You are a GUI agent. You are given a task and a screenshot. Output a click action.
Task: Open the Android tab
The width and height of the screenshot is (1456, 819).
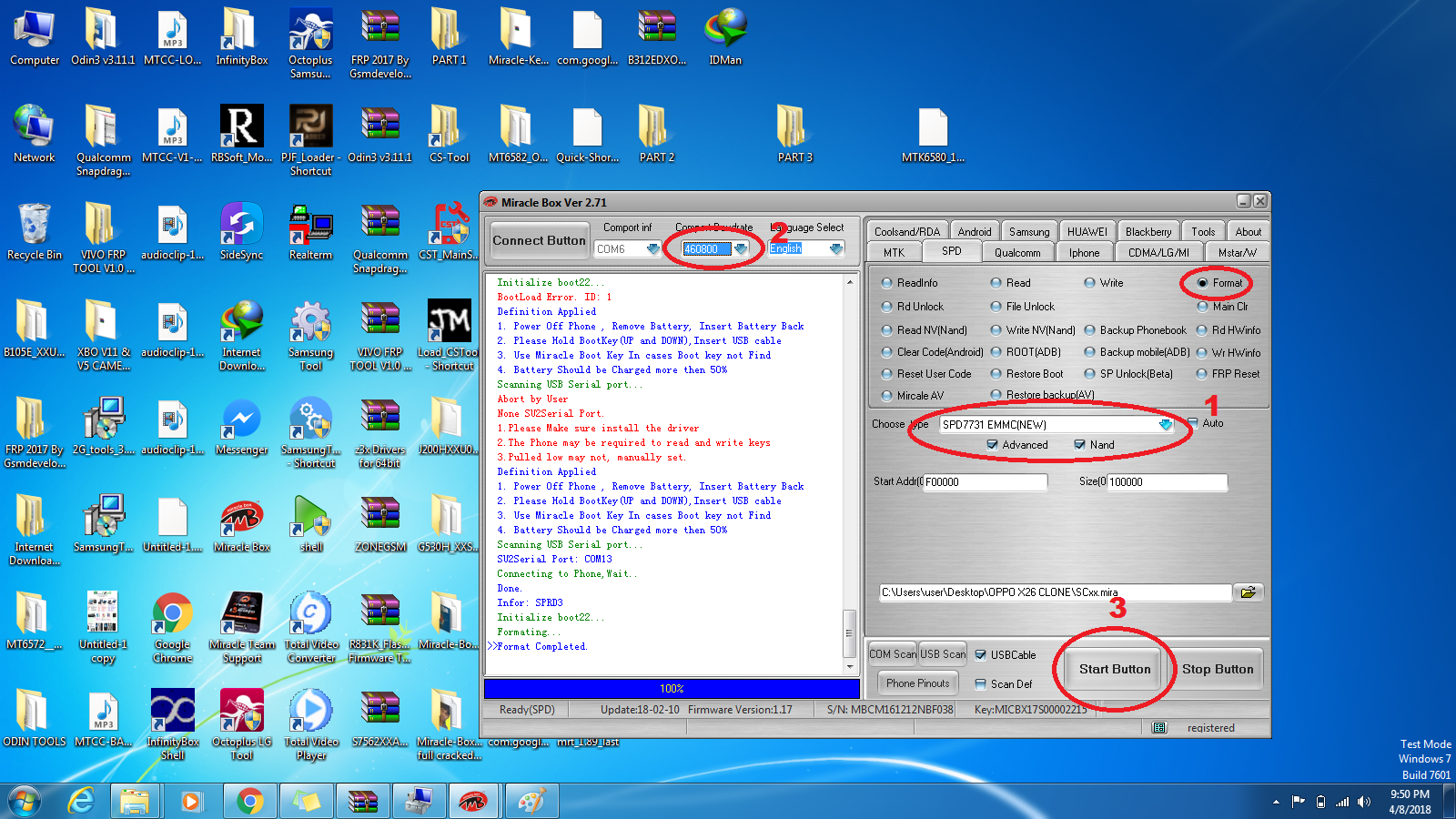pos(975,232)
